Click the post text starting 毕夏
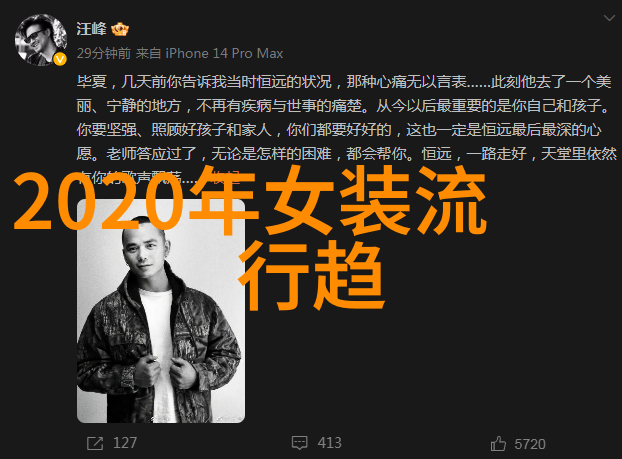 346,129
